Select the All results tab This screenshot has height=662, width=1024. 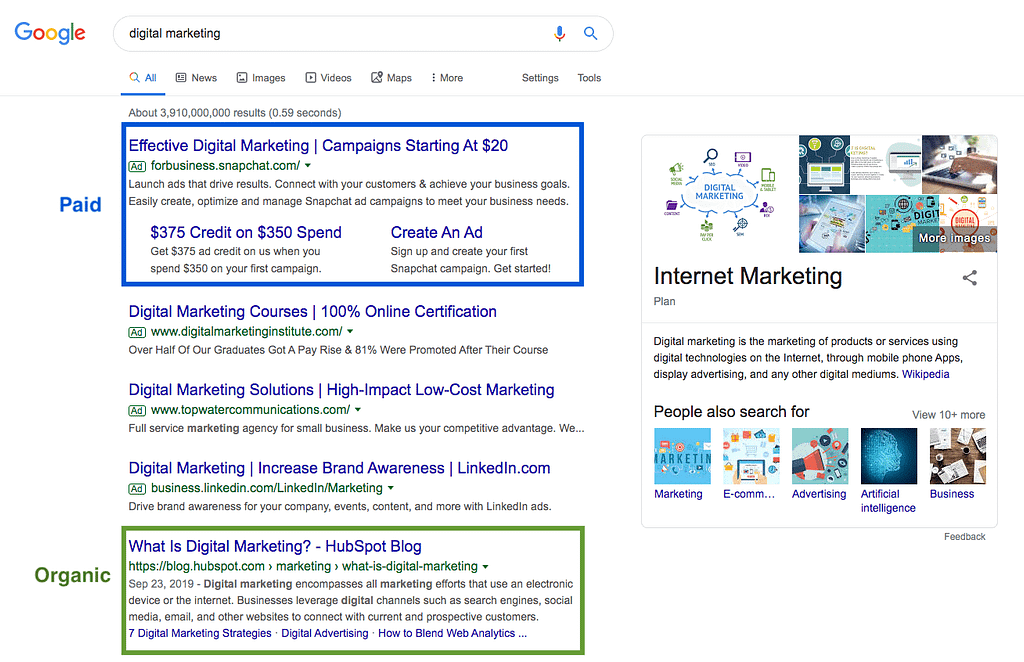(143, 78)
